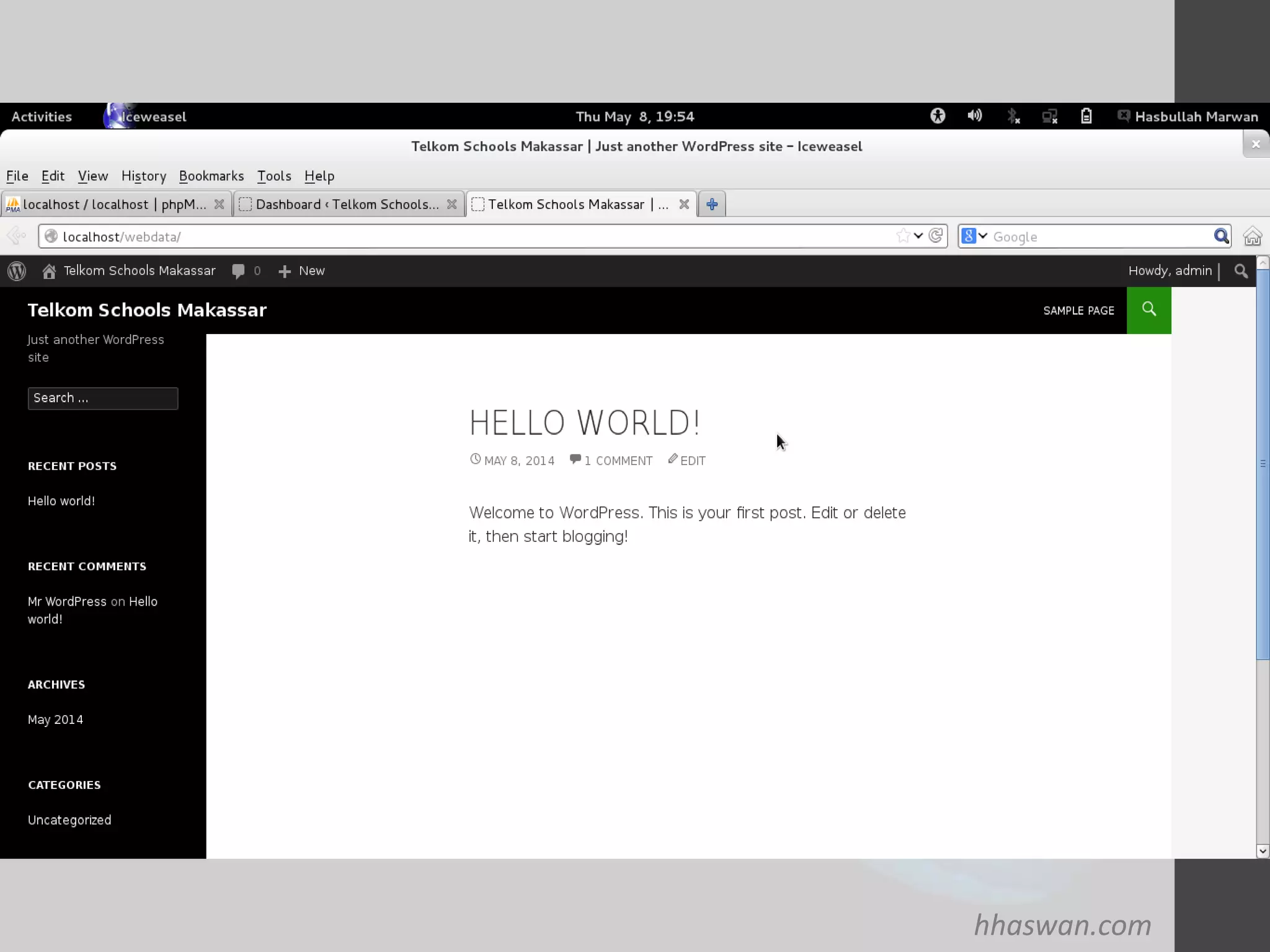Click the Activities button
1270x952 pixels.
click(42, 116)
